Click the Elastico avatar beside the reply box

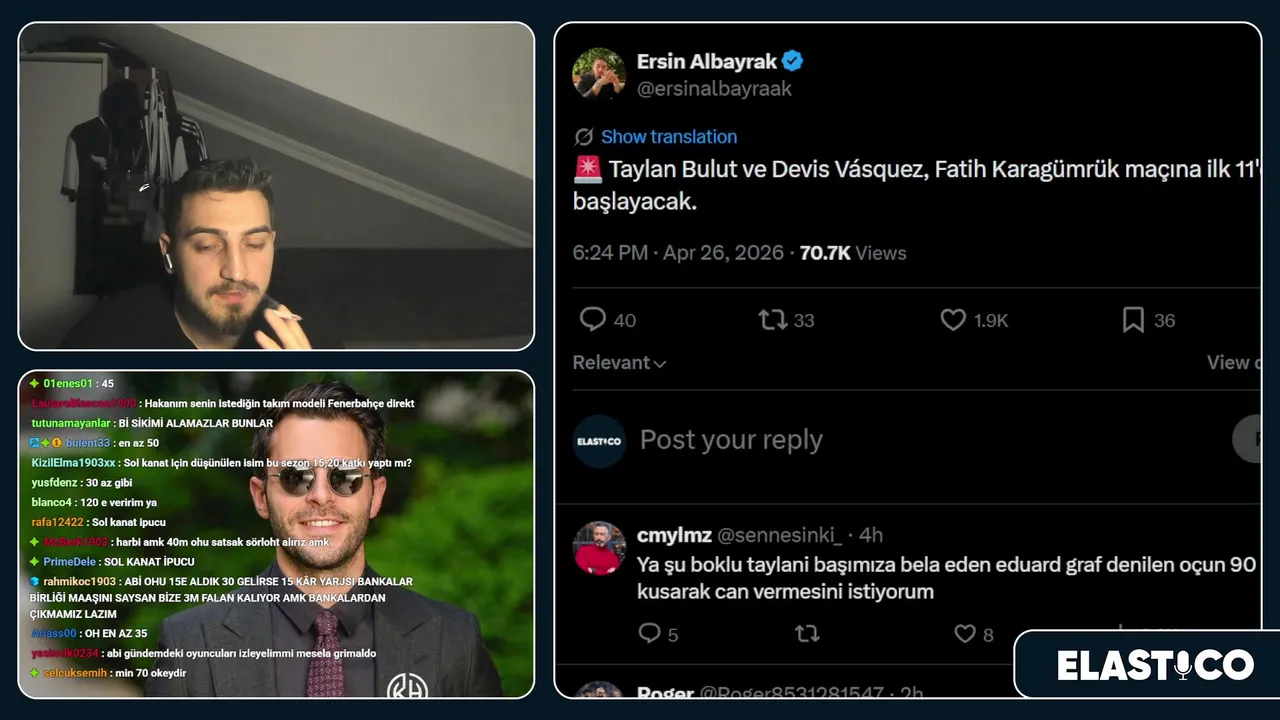(599, 441)
